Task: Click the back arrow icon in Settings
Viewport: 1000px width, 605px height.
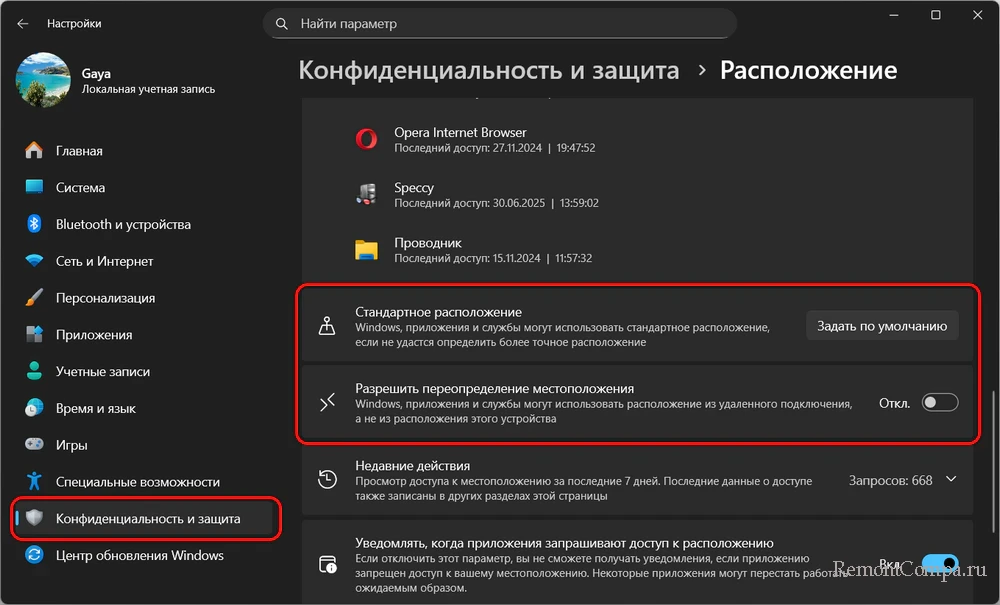Action: [x=22, y=23]
